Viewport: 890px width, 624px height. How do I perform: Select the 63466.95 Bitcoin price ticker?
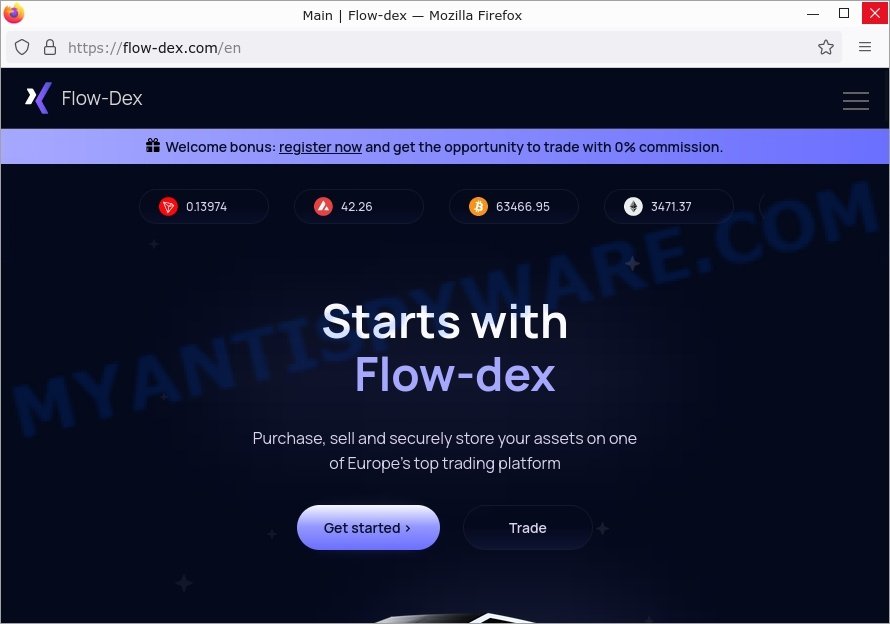(x=514, y=207)
